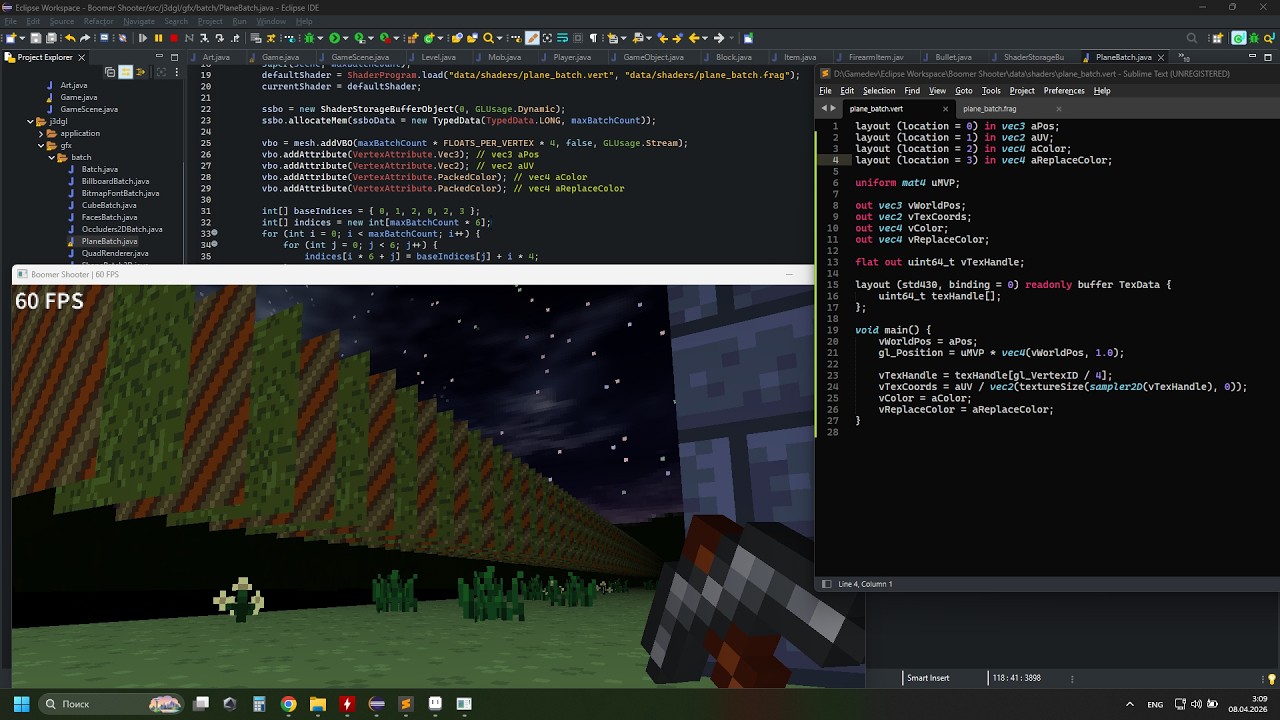Viewport: 1280px width, 720px height.
Task: Close the plane_batch.vert tab in Sublime
Action: (945, 109)
